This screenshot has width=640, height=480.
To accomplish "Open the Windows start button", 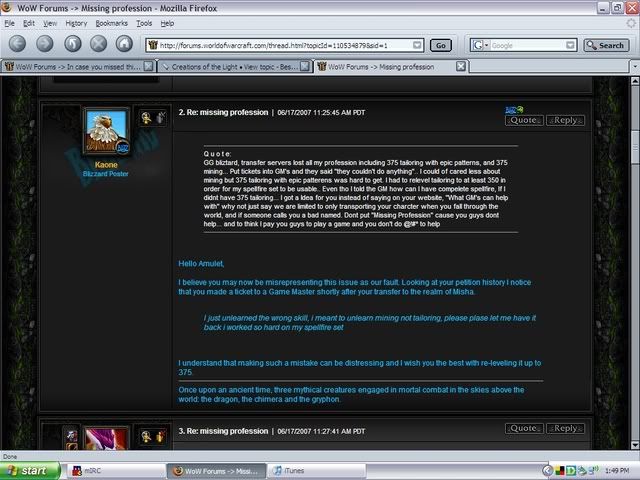I will point(30,471).
